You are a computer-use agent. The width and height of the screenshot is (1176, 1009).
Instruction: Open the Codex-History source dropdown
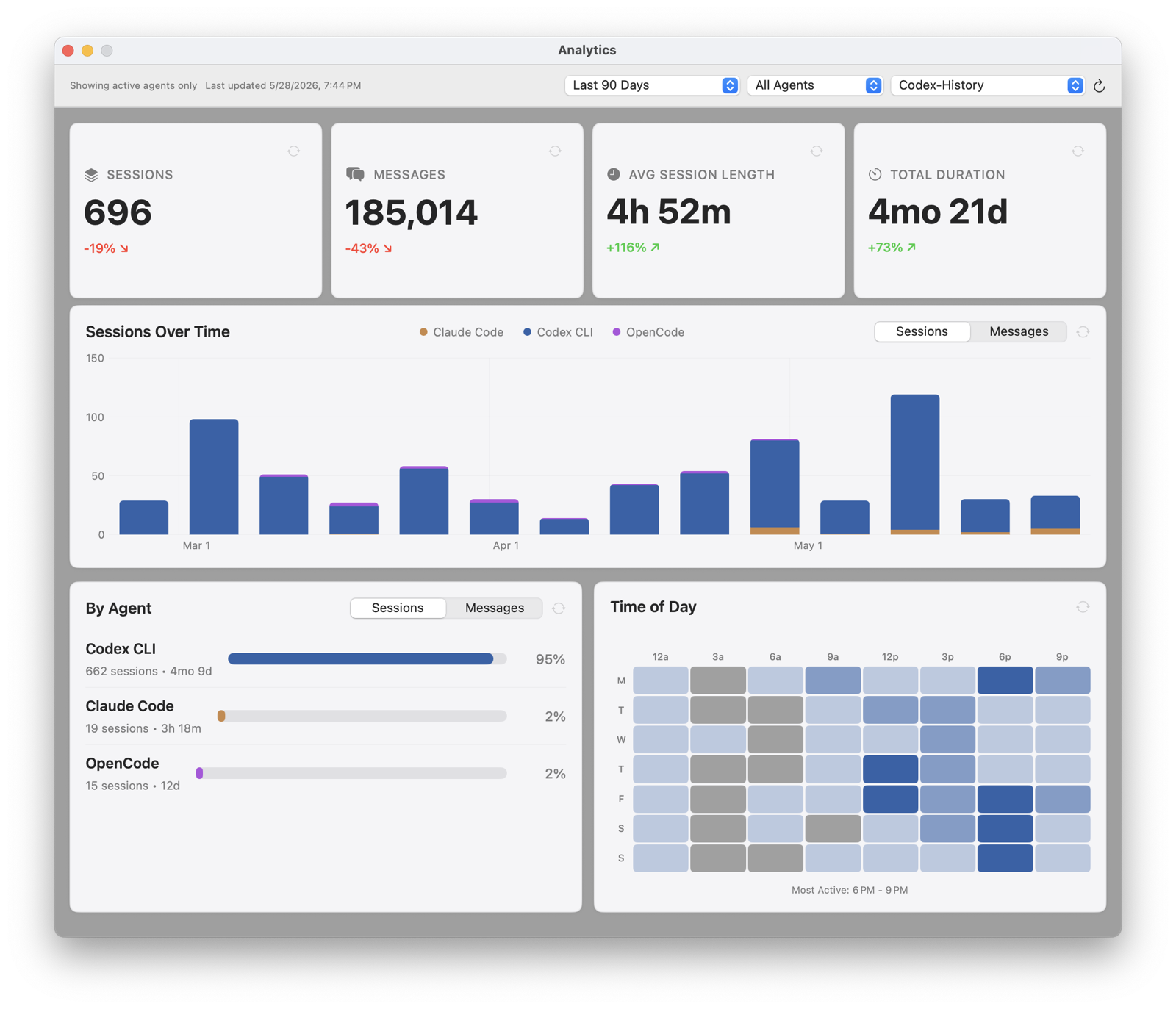[987, 85]
